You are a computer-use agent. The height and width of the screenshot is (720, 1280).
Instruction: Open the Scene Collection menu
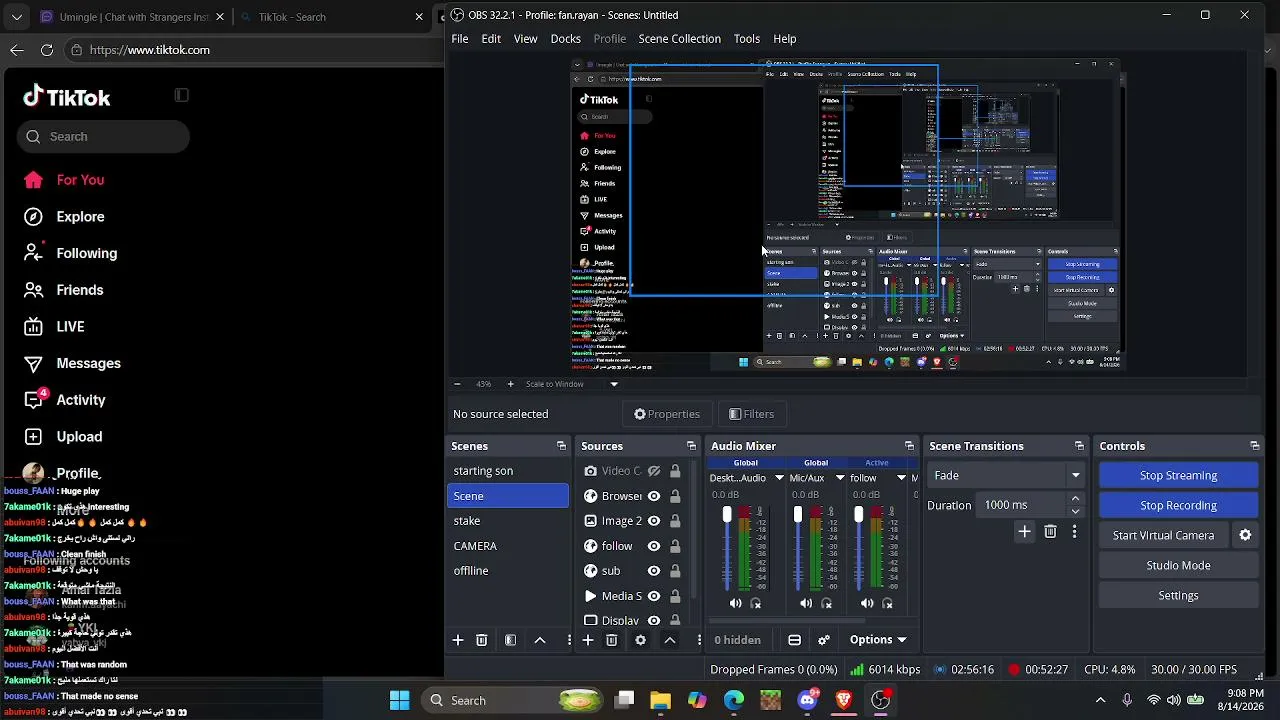(679, 39)
